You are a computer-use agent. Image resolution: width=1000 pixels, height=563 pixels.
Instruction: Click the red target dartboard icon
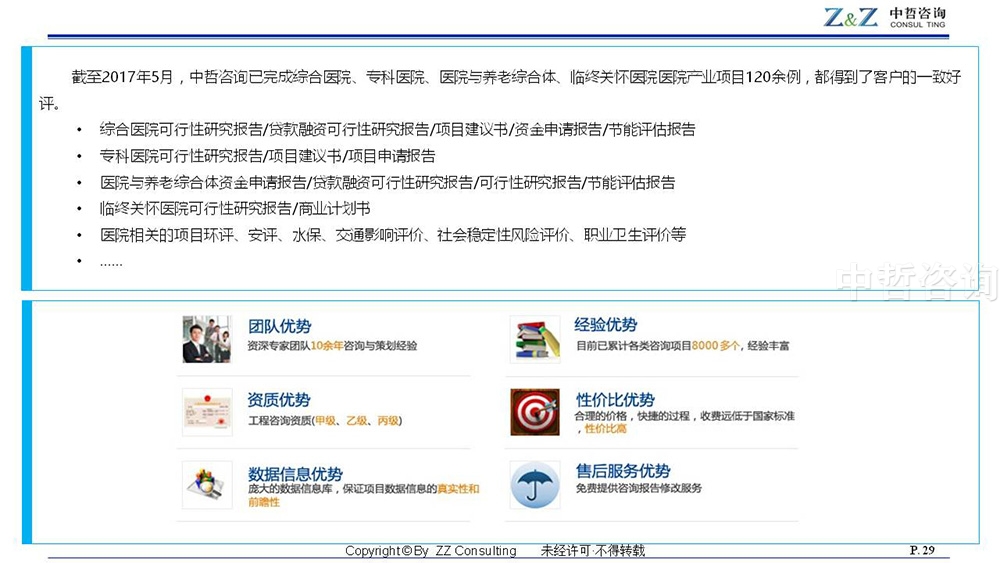click(x=534, y=412)
